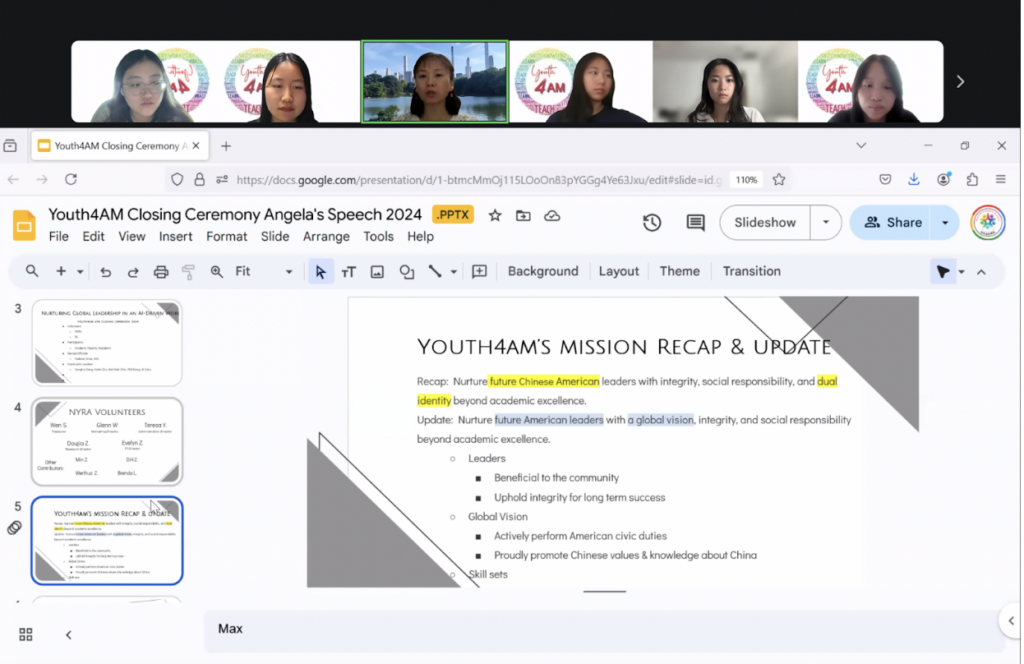Select slide 5 Mission Recap thumbnail
This screenshot has height=664, width=1024.
pyautogui.click(x=107, y=541)
